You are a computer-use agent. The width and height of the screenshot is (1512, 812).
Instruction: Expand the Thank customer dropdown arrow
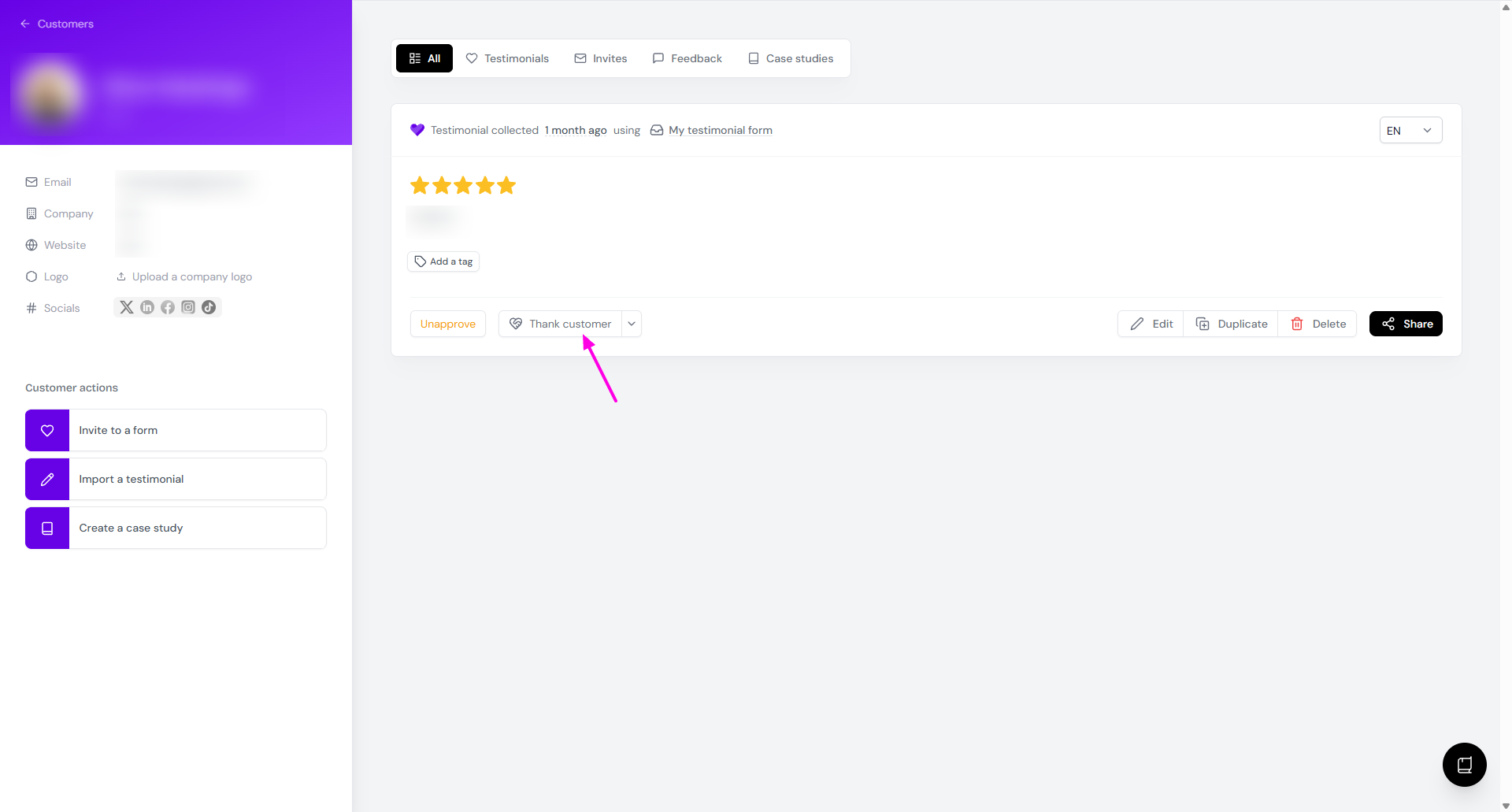click(632, 324)
